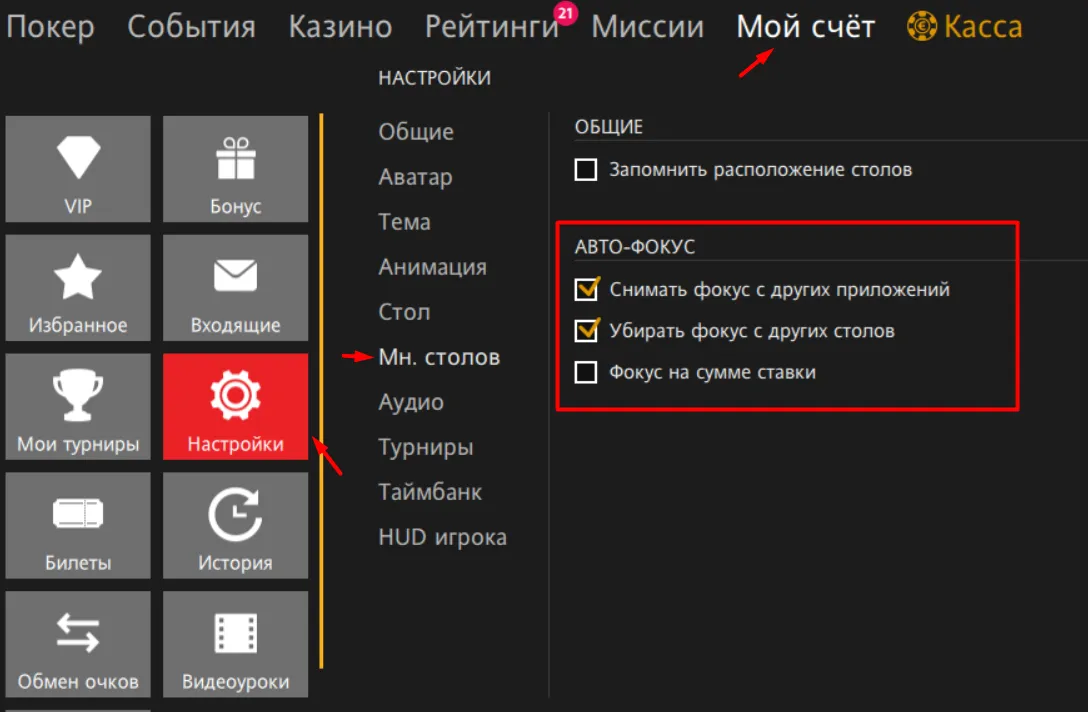Open Входящие envelope tile
1088x712 pixels.
[x=235, y=287]
